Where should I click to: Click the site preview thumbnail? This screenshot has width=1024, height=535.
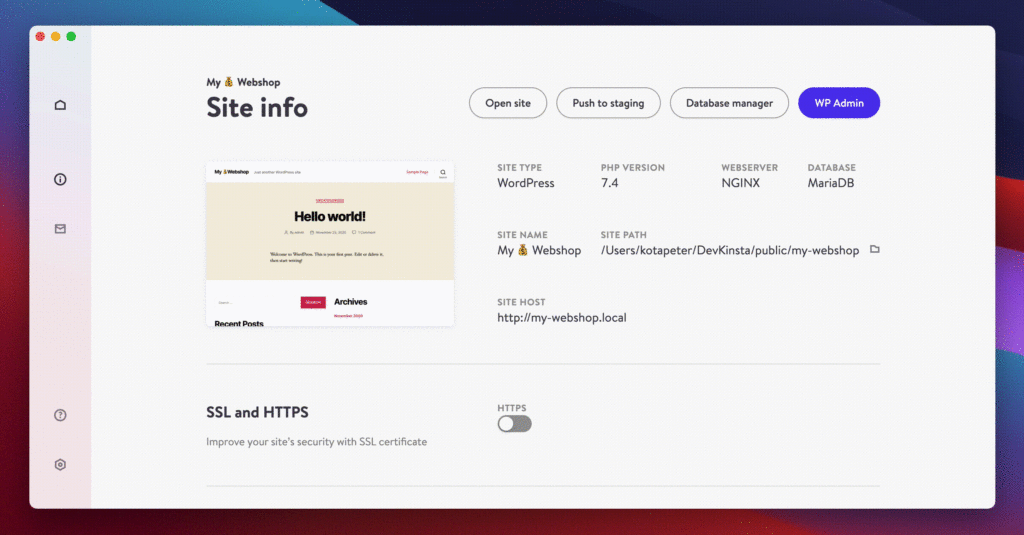[x=330, y=244]
